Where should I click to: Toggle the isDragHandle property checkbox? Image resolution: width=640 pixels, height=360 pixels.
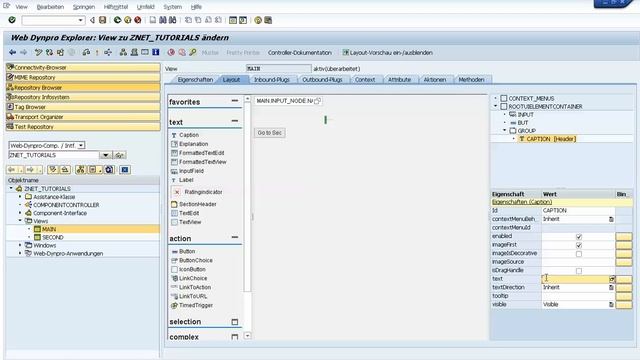(579, 271)
